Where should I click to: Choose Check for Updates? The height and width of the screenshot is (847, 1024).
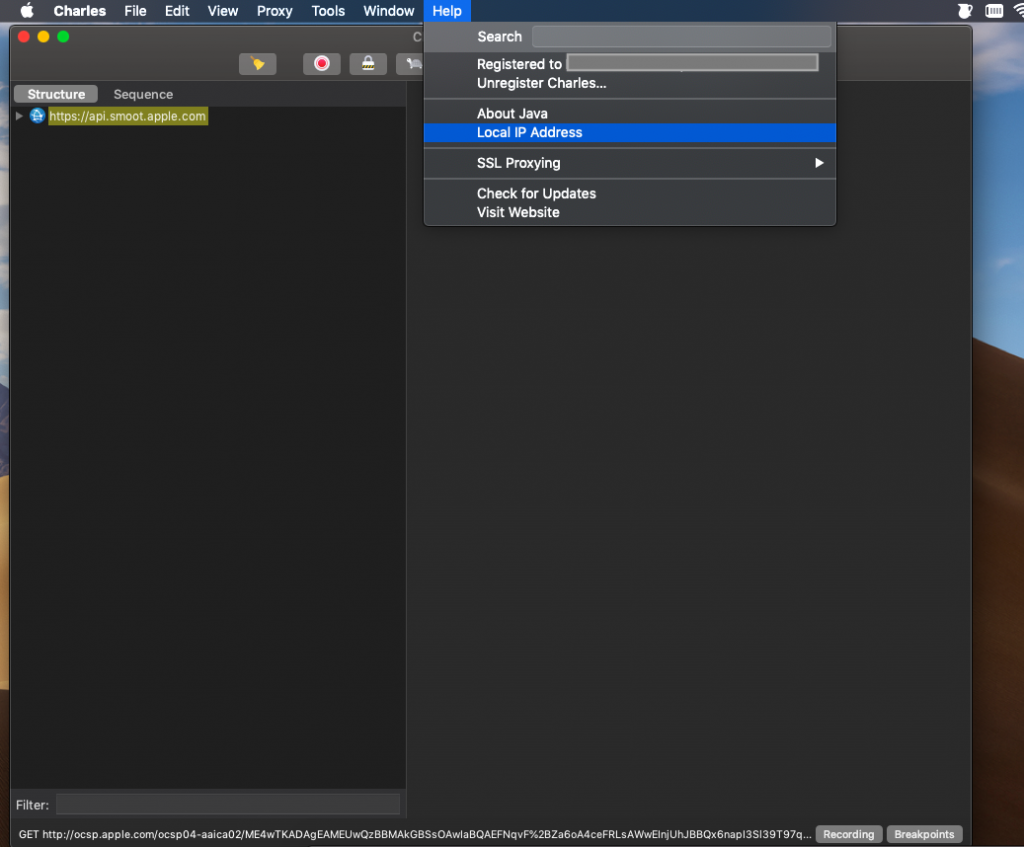(630, 193)
